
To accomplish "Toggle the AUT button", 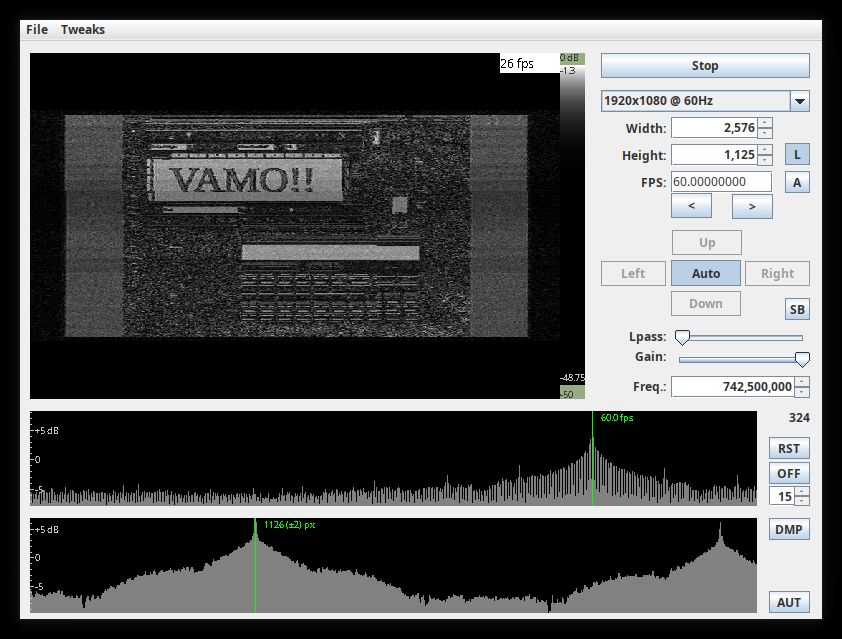I will point(789,602).
